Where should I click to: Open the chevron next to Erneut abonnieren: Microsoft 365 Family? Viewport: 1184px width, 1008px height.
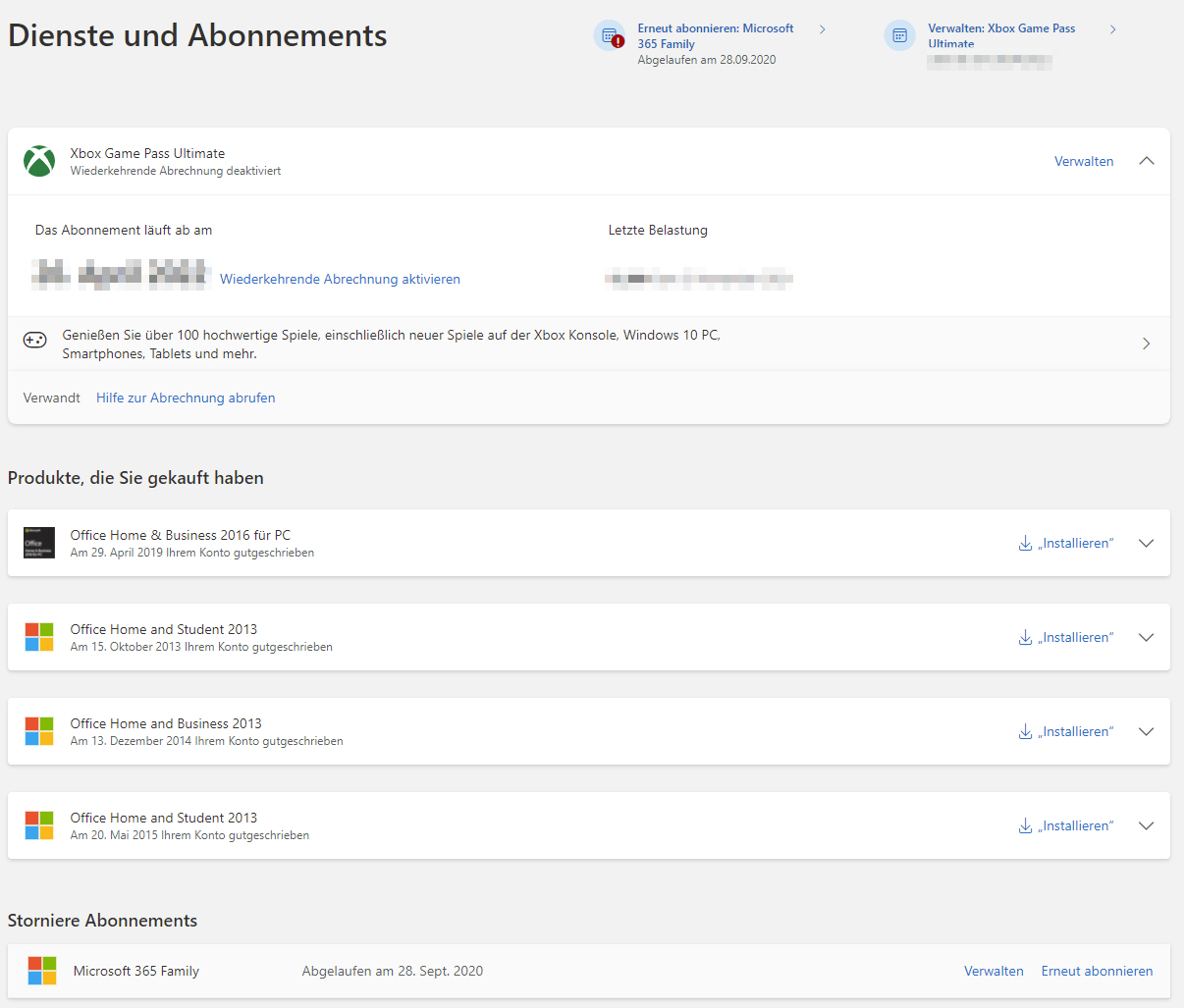pyautogui.click(x=823, y=29)
